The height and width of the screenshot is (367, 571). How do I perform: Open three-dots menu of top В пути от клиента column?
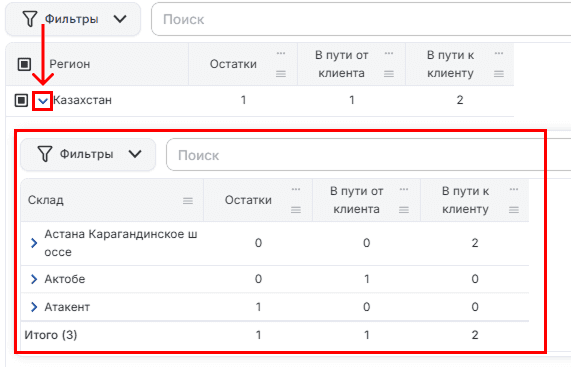pyautogui.click(x=389, y=54)
